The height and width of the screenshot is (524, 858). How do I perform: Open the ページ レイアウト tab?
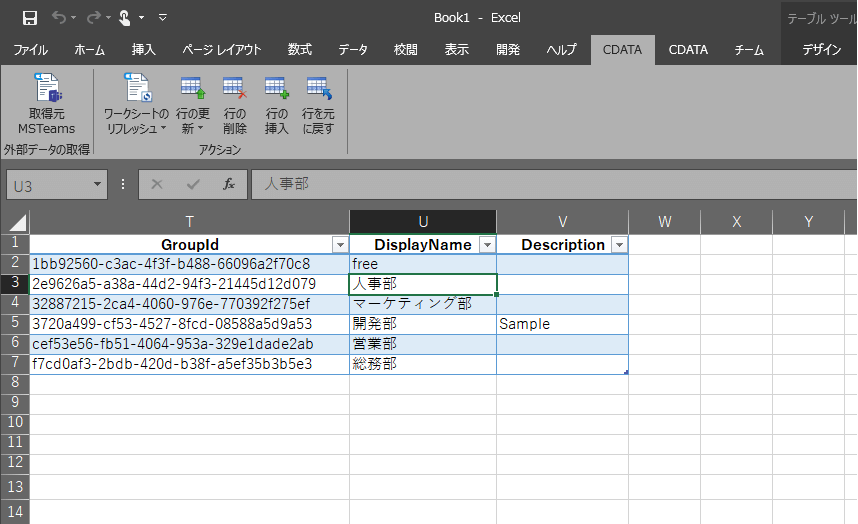click(x=222, y=50)
